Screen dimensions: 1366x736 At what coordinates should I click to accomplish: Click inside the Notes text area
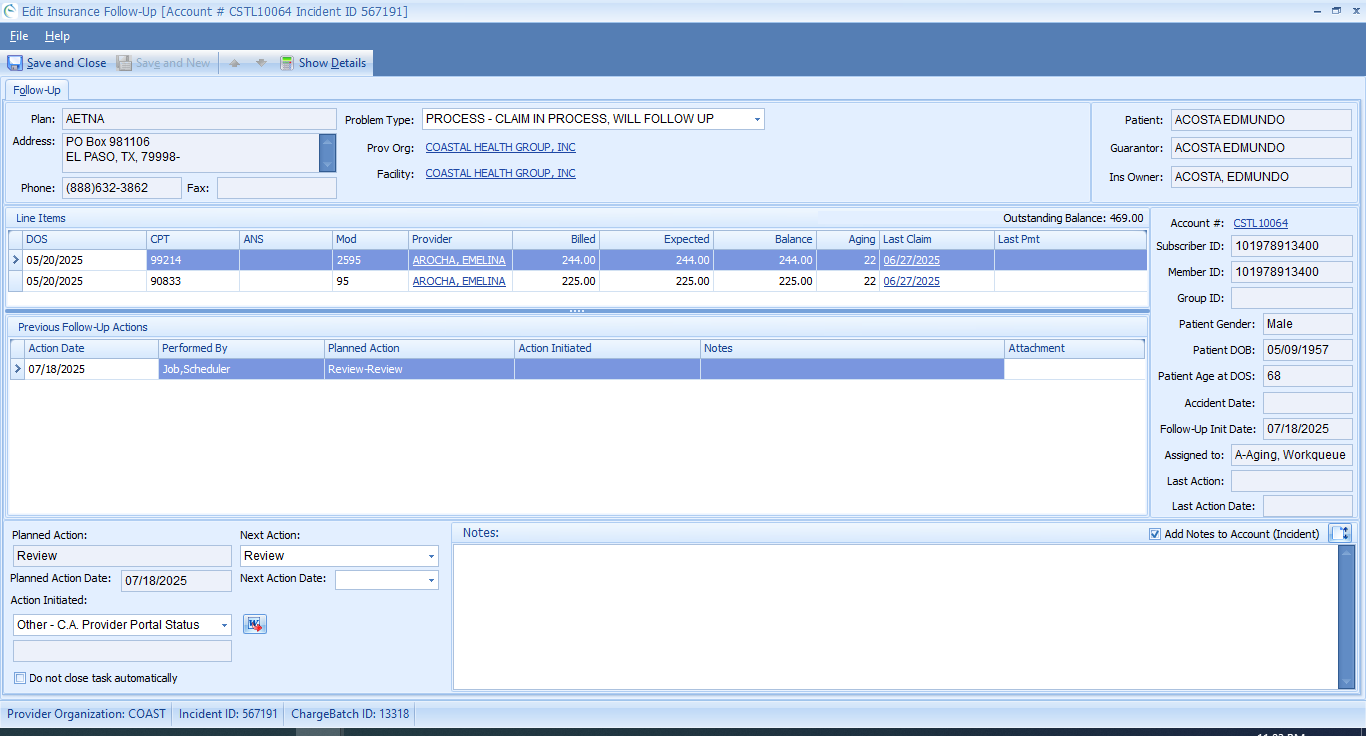[x=894, y=616]
